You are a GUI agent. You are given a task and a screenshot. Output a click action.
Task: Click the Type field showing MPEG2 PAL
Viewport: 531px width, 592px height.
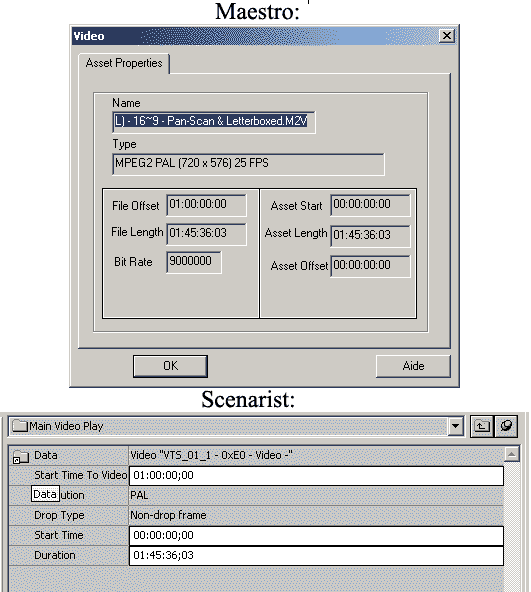click(248, 164)
